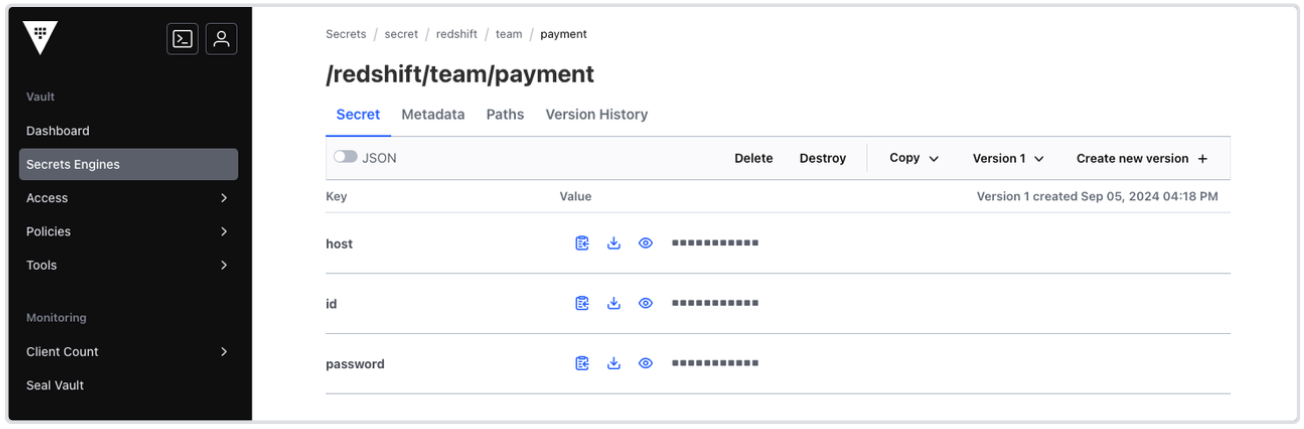This screenshot has width=1304, height=429.
Task: Click the Destroy button
Action: 823,158
